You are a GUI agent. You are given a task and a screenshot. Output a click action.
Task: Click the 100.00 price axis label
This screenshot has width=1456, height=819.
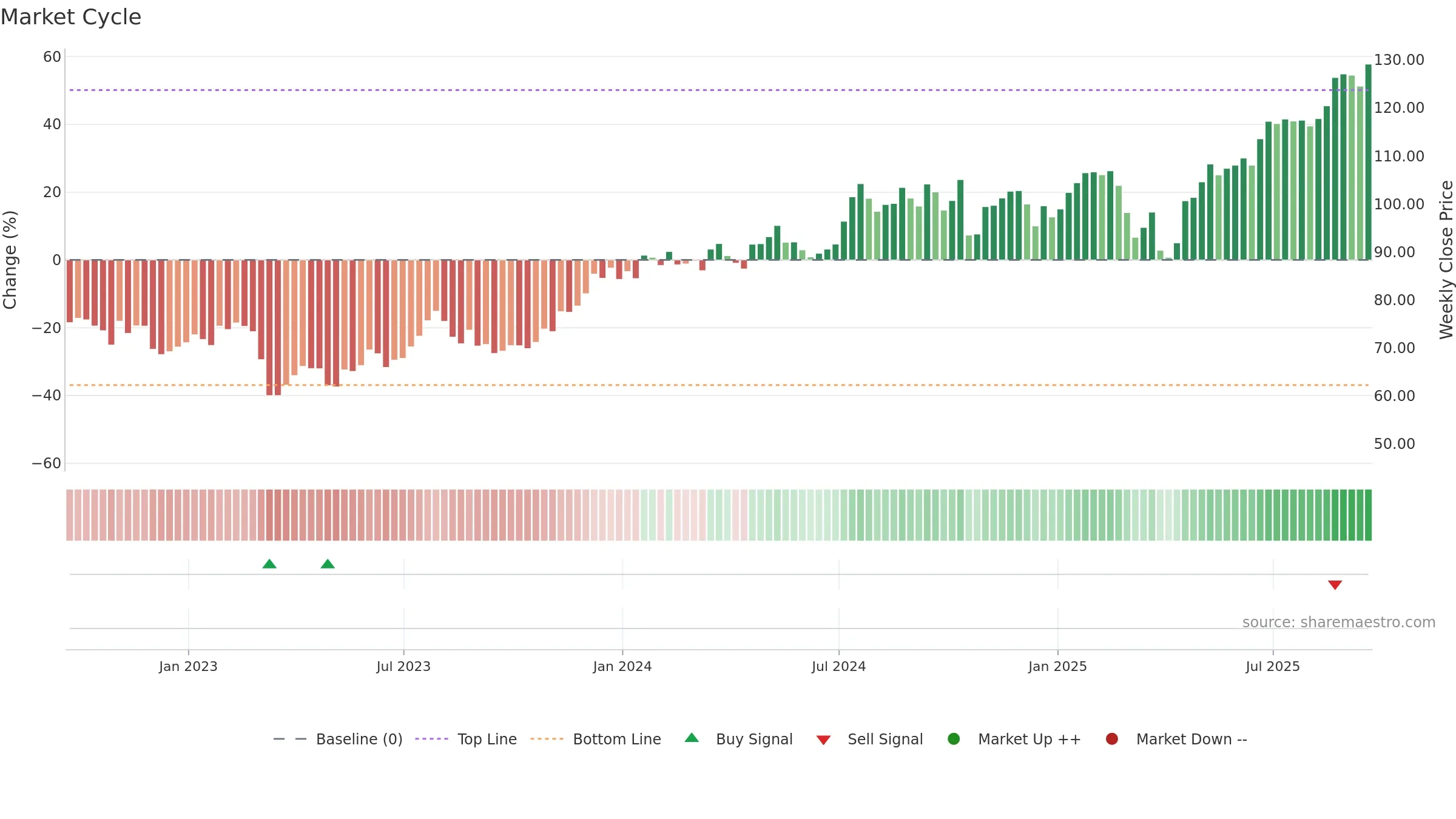[x=1399, y=204]
